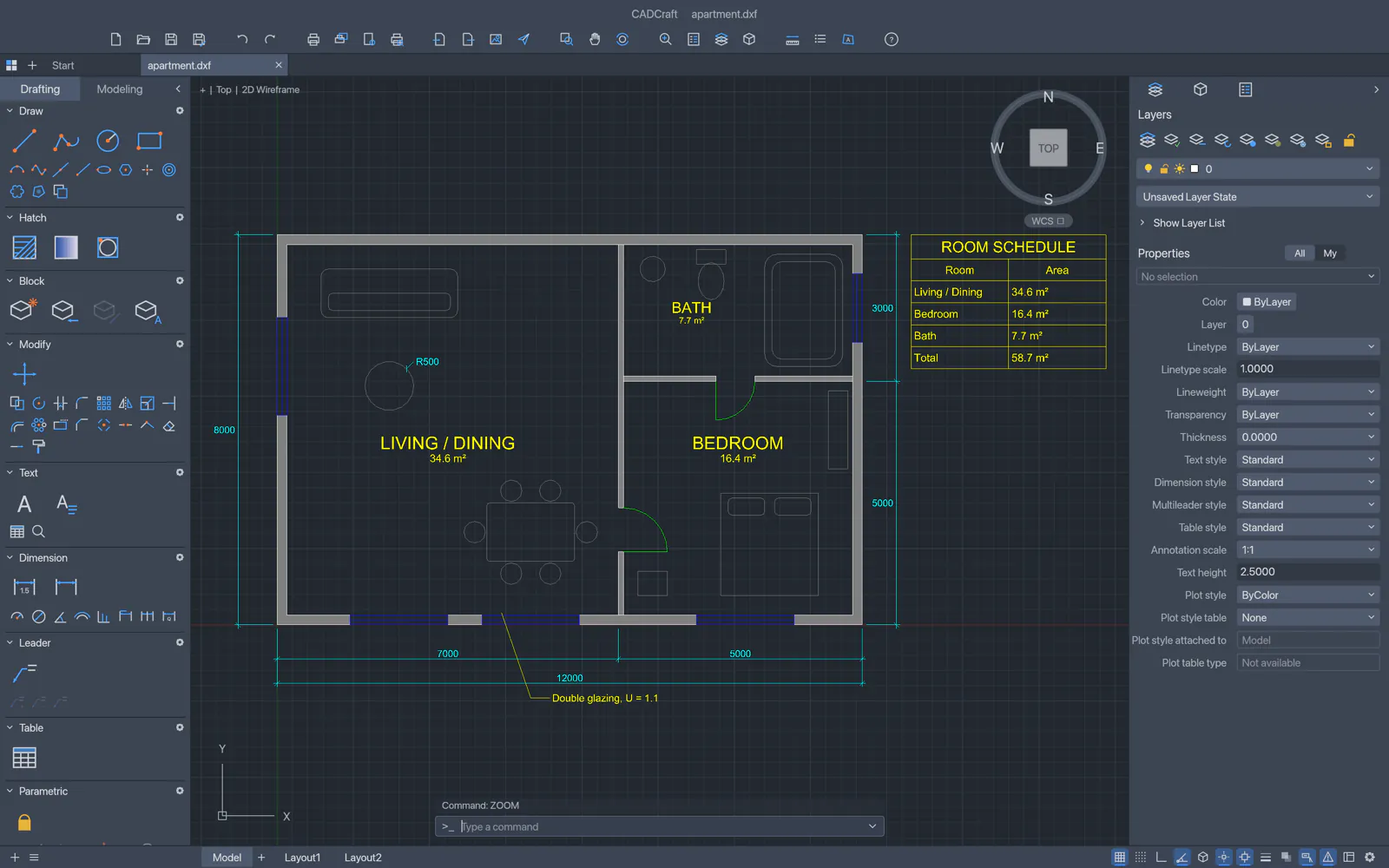
Task: Open the Layout1 tab
Action: 302,858
